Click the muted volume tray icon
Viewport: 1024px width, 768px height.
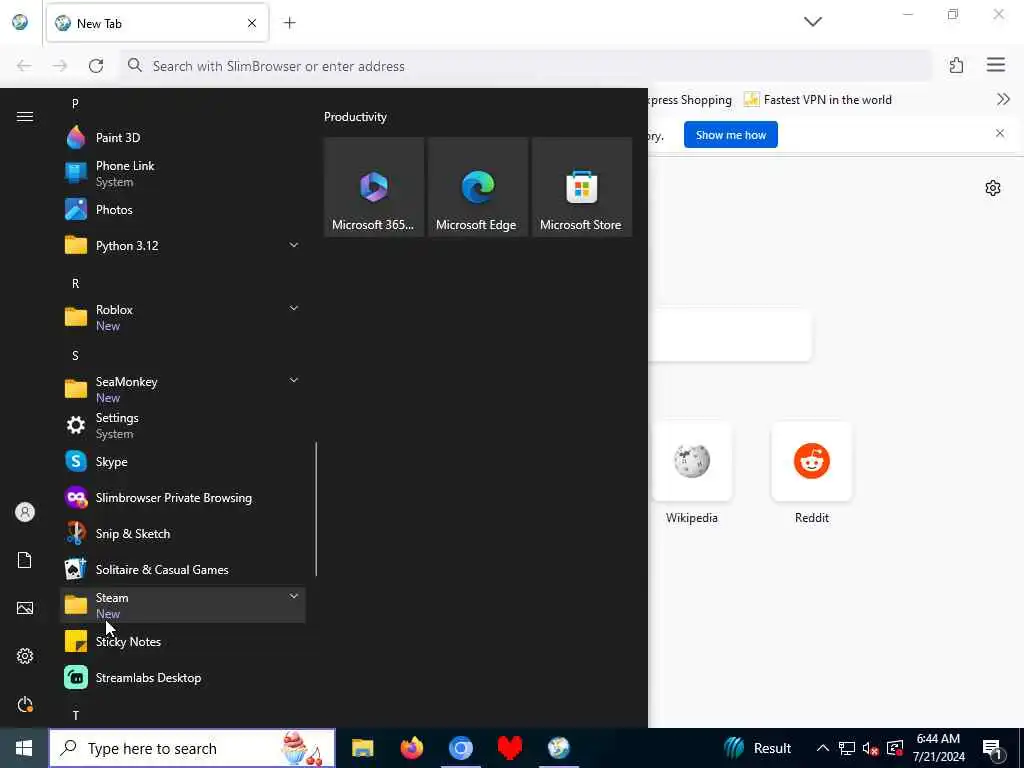point(870,748)
